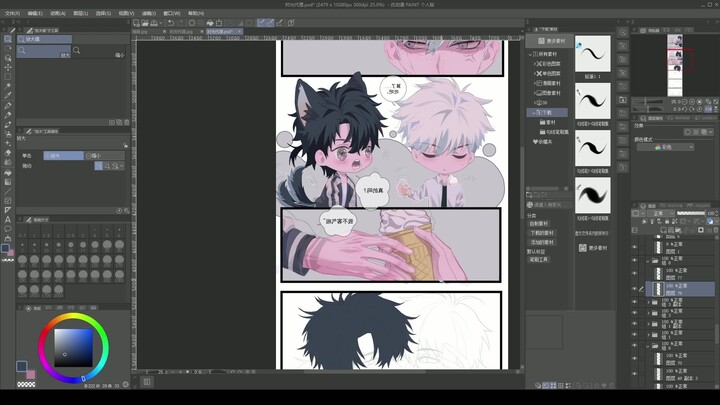Click the fill paint icon in the command bar
The height and width of the screenshot is (405, 720).
[210, 22]
